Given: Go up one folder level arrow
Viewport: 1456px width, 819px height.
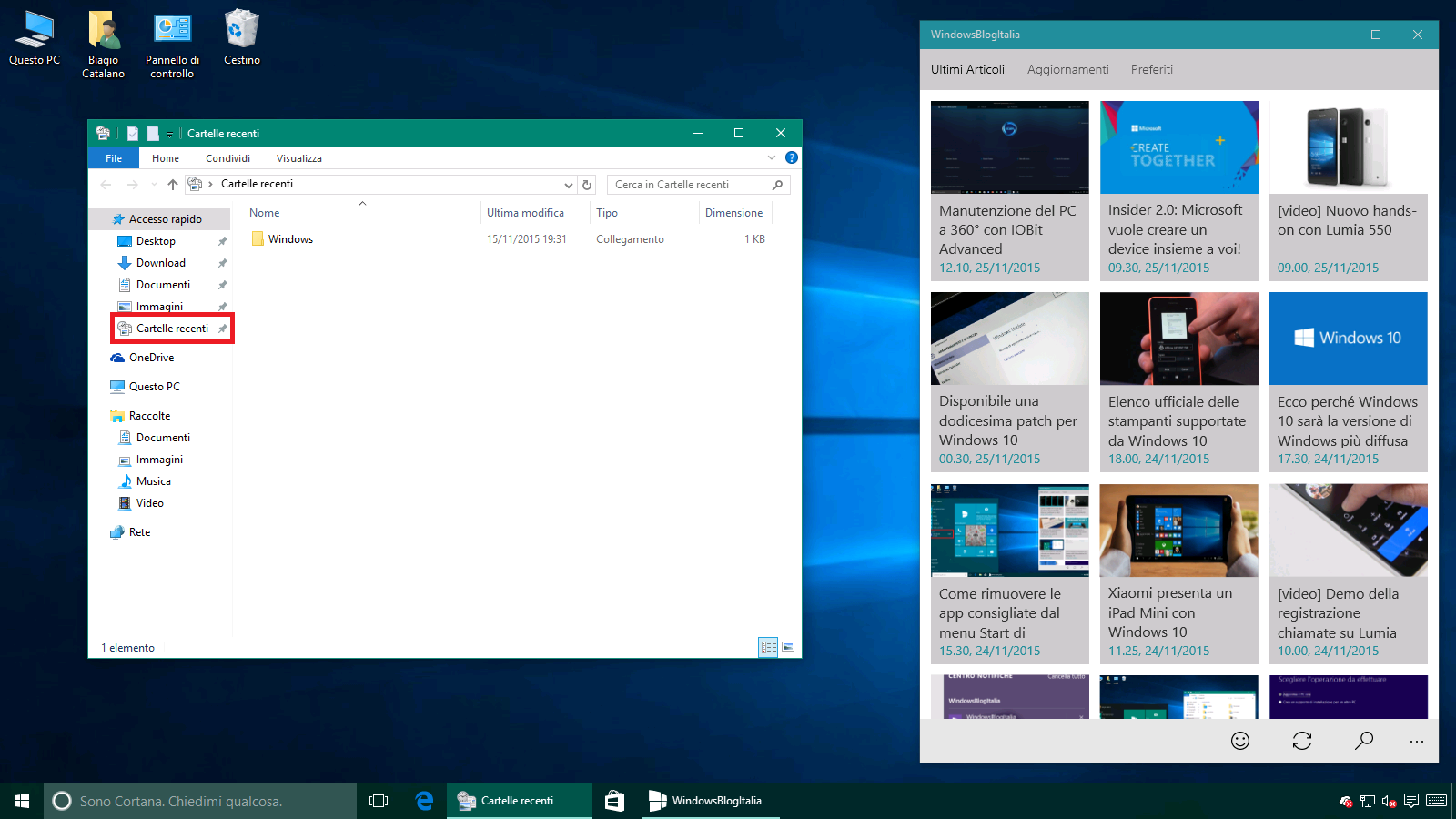Looking at the screenshot, I should point(172,185).
